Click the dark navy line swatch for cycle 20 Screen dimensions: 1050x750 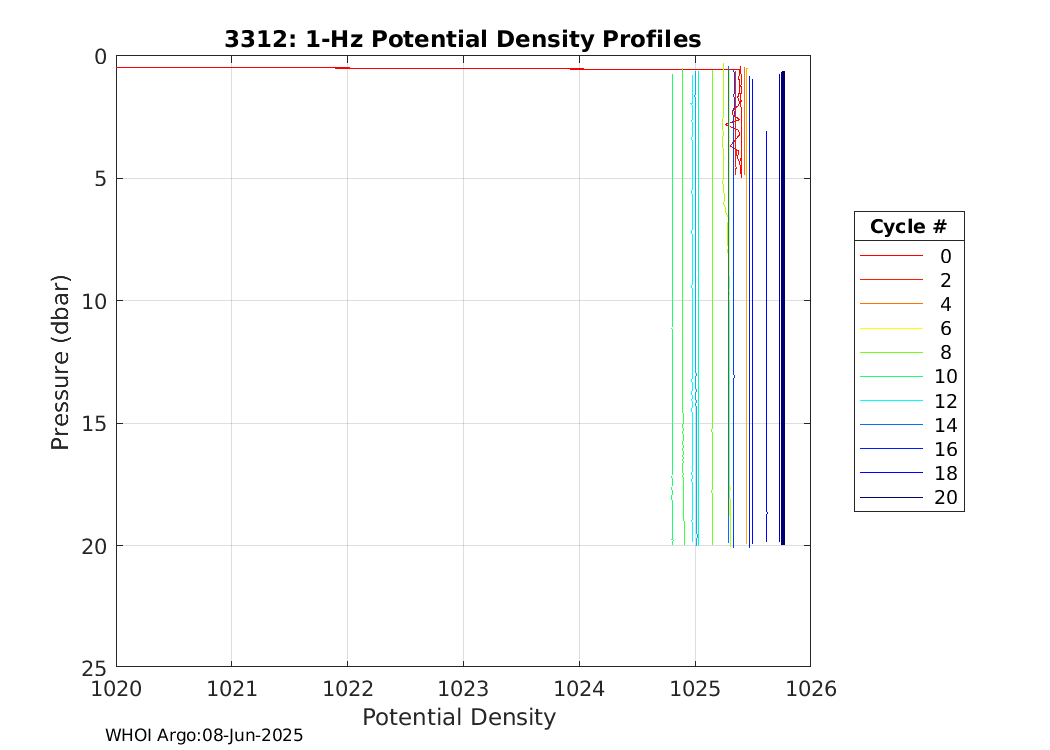click(x=891, y=498)
